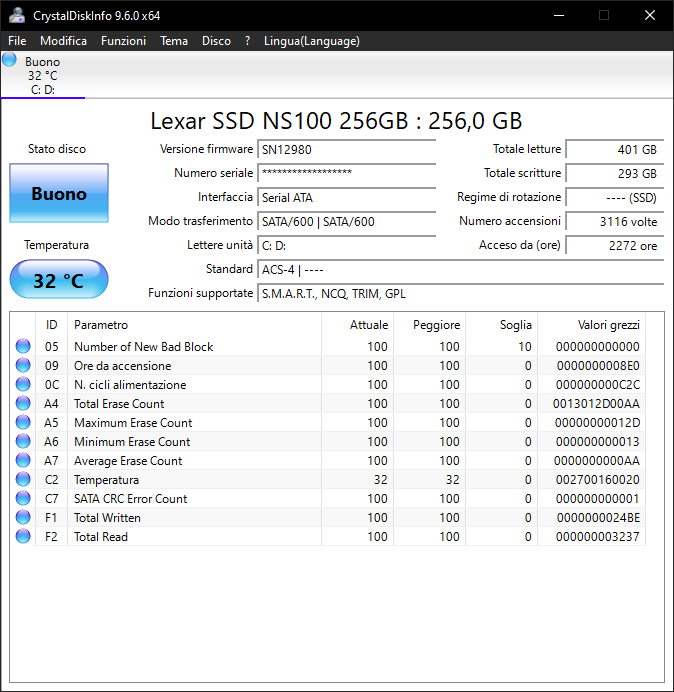The image size is (674, 692).
Task: Click status orb for Total Read
Action: pyautogui.click(x=23, y=536)
